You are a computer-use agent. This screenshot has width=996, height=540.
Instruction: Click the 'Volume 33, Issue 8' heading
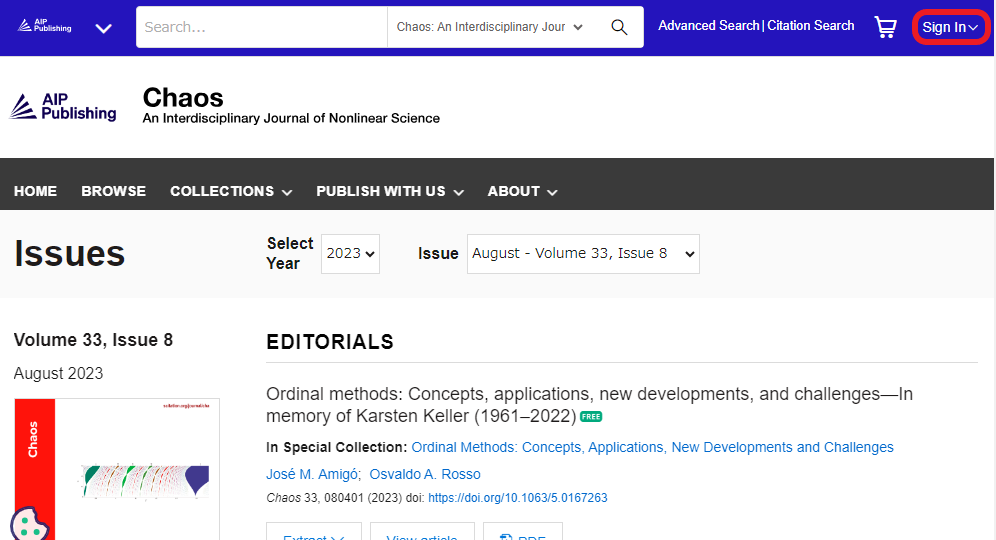click(x=93, y=340)
